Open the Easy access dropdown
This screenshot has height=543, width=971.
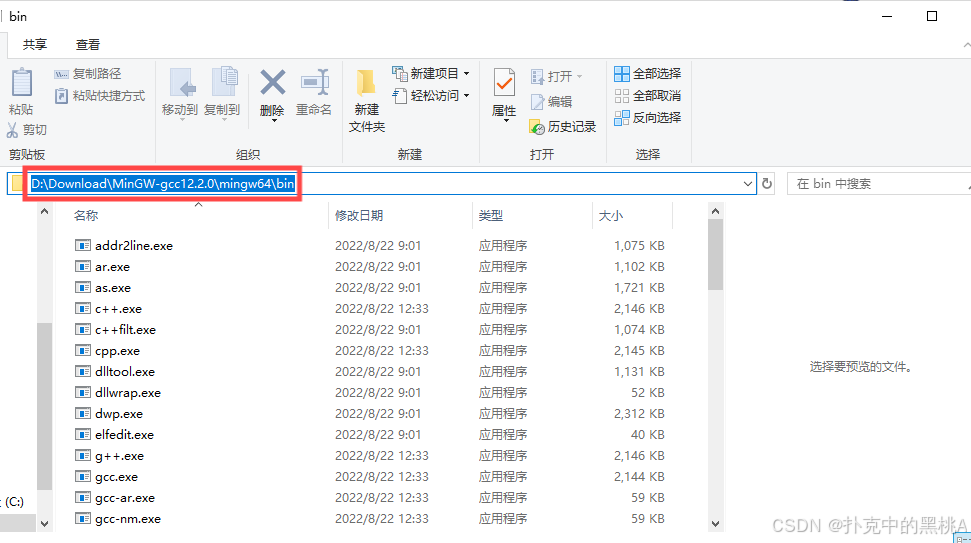431,95
